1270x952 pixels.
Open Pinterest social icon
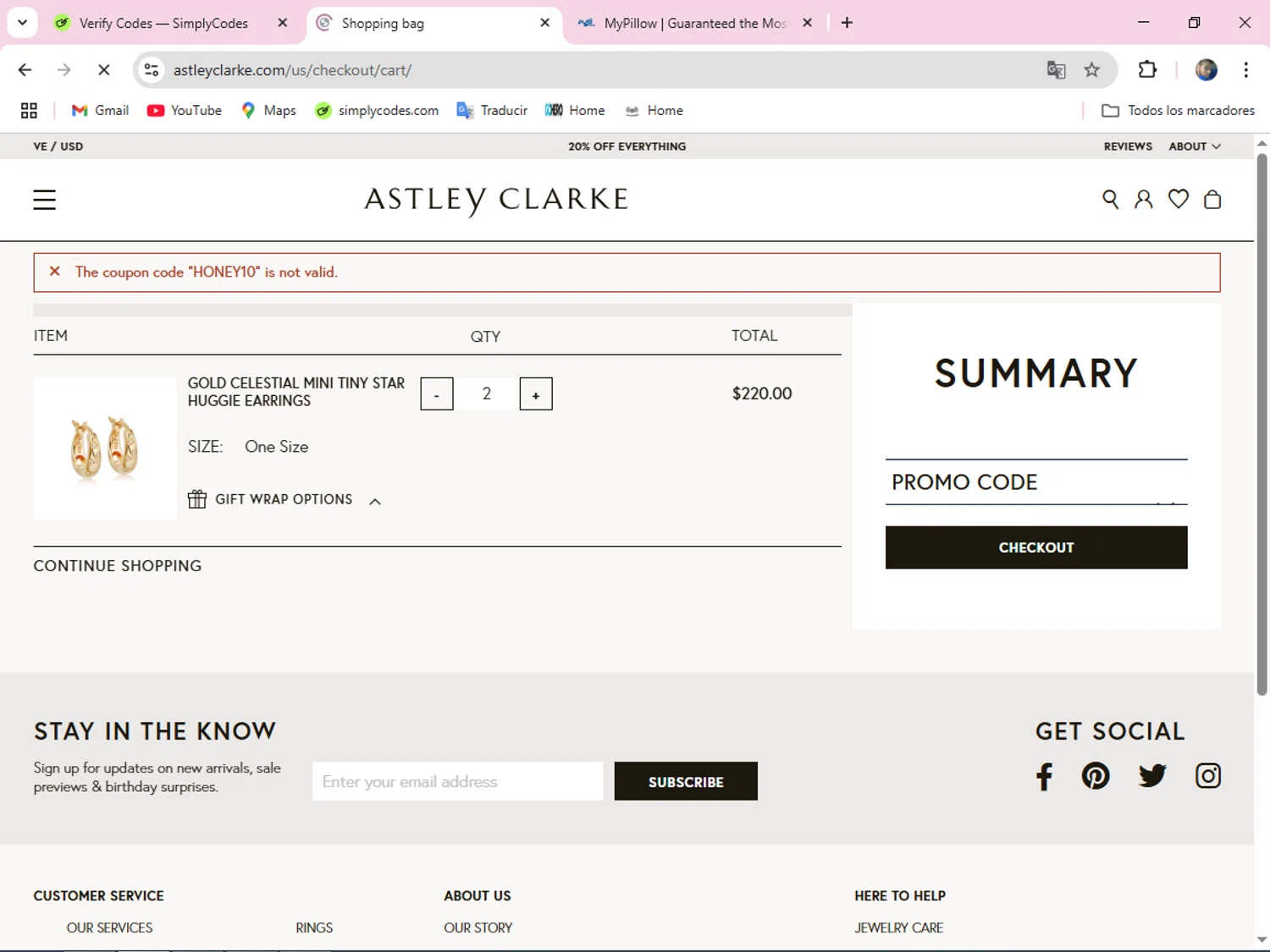point(1096,776)
